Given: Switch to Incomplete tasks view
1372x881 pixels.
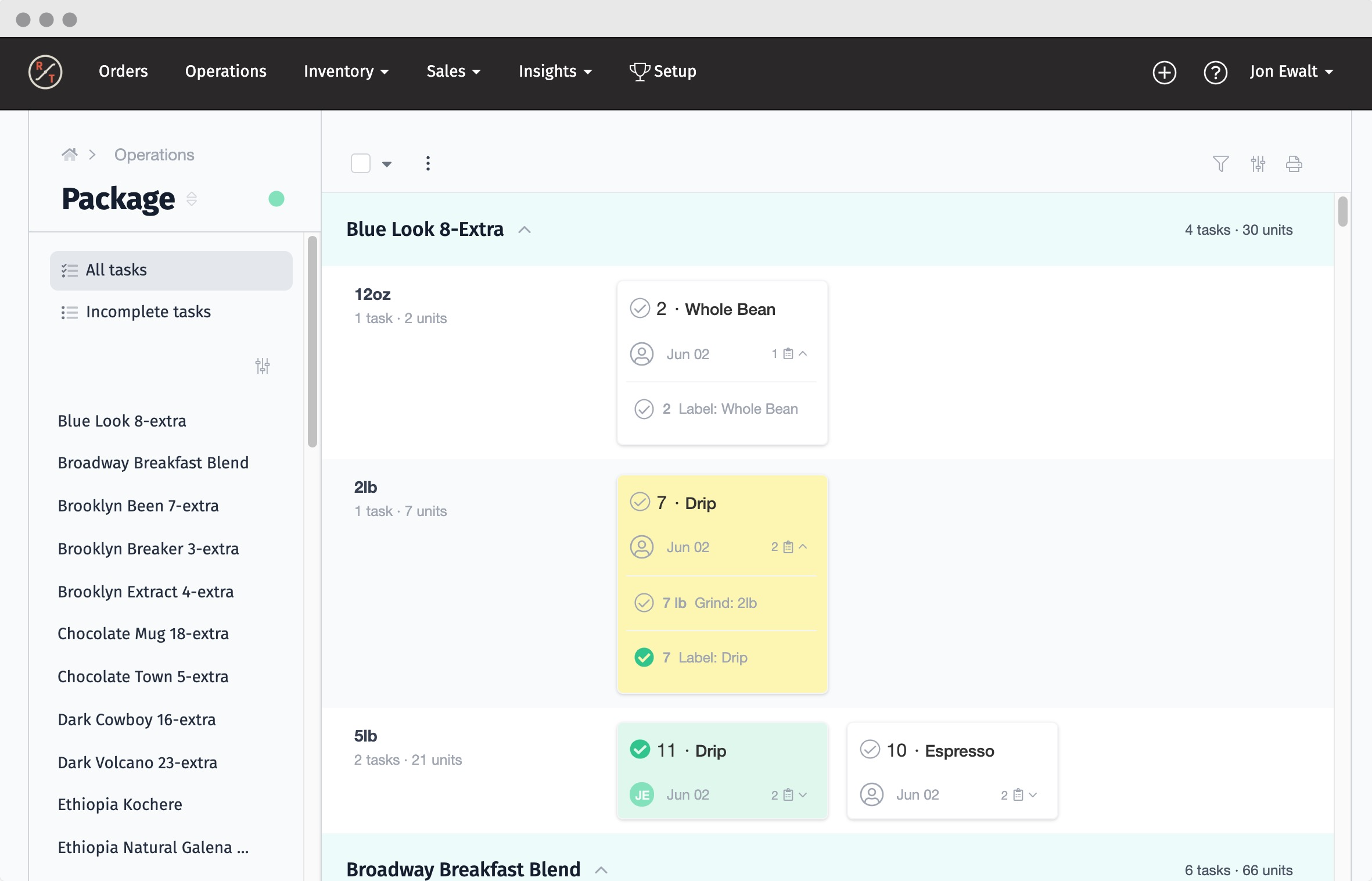Looking at the screenshot, I should 148,312.
